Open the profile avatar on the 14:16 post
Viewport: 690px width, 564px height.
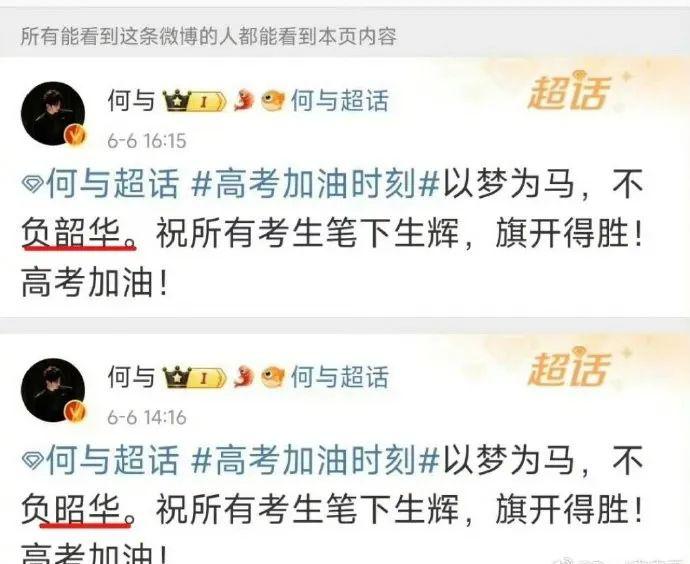click(53, 390)
